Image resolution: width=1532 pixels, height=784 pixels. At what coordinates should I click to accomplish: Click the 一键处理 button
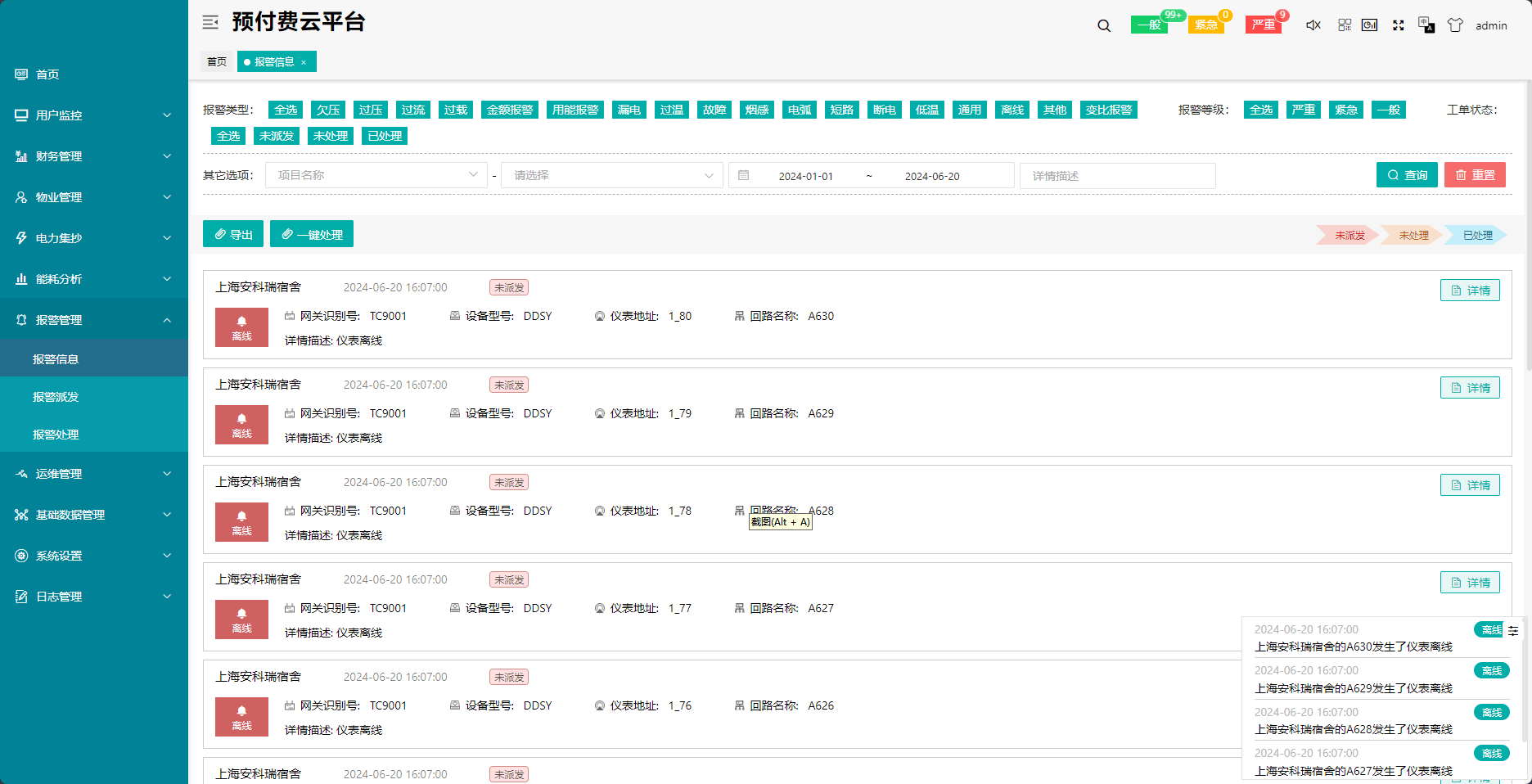(312, 234)
